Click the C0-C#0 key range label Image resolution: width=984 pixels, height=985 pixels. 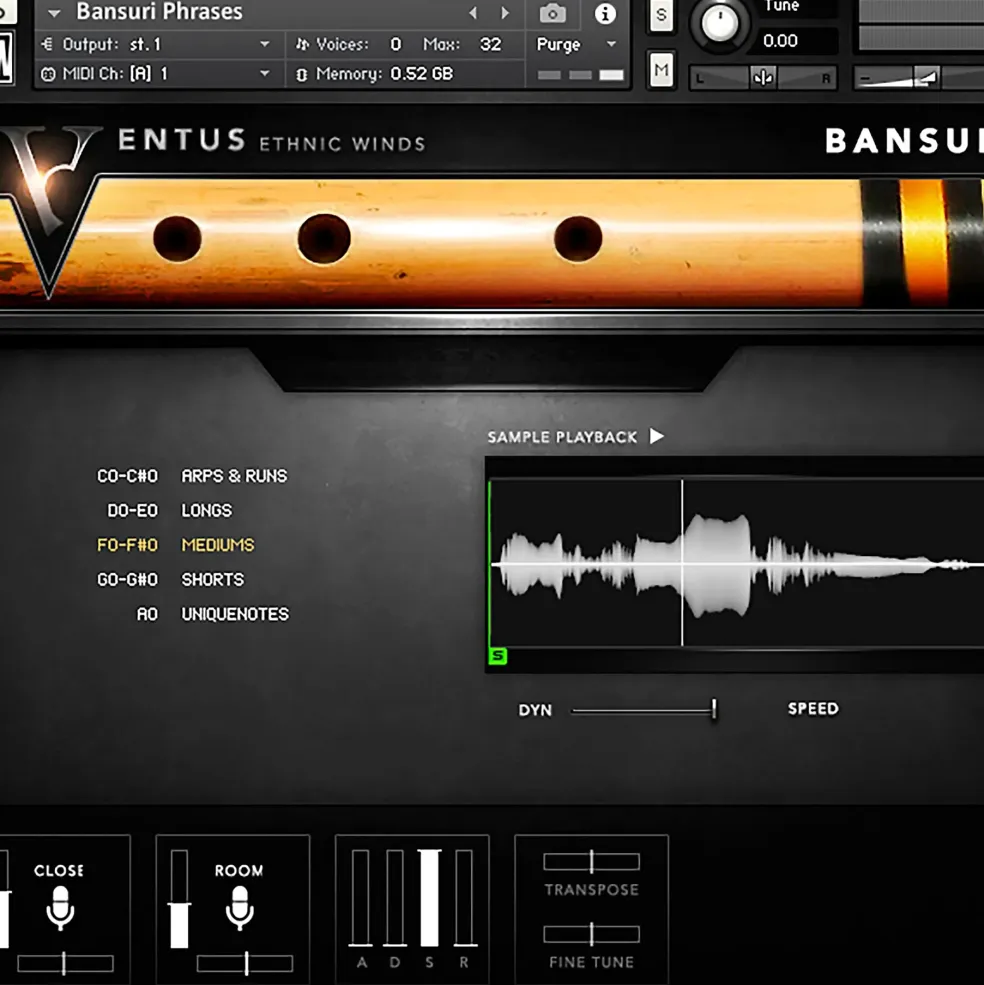pyautogui.click(x=128, y=476)
